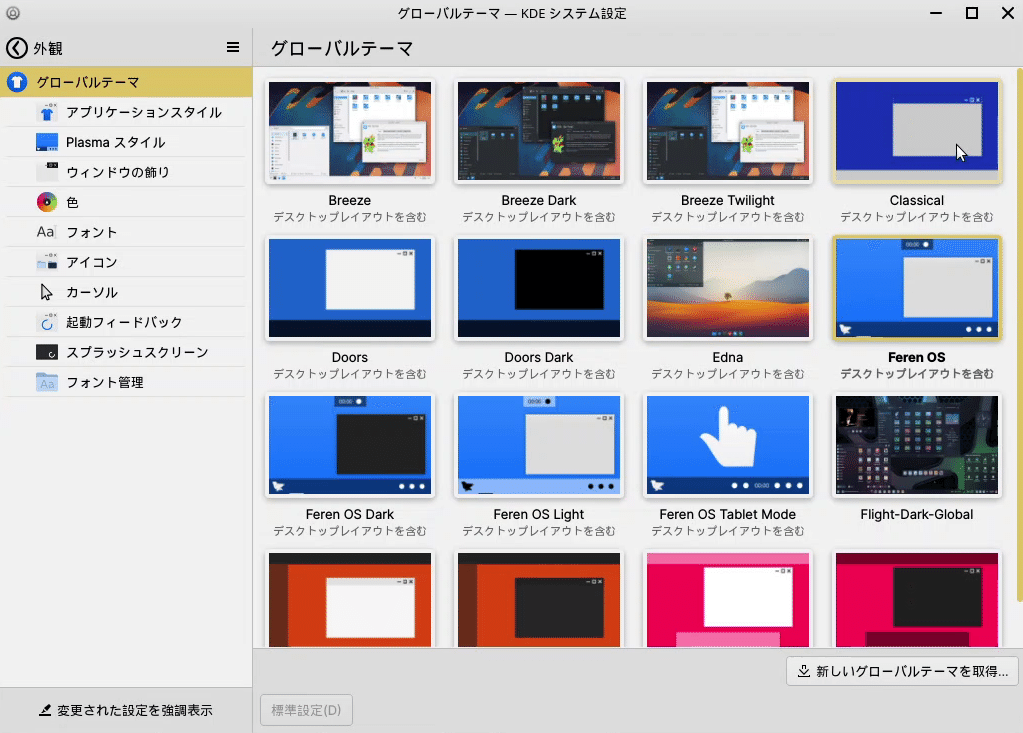Select the Breeze Twilight theme thumbnail
This screenshot has height=733, width=1023.
[727, 130]
